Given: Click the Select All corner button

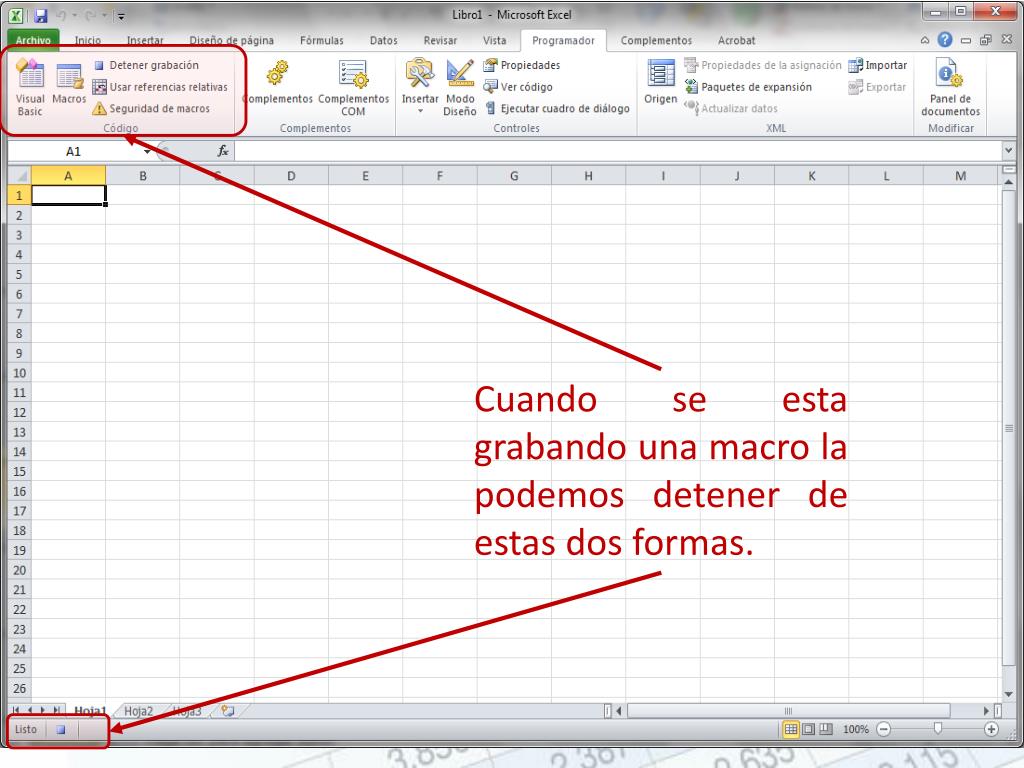Looking at the screenshot, I should (x=20, y=176).
